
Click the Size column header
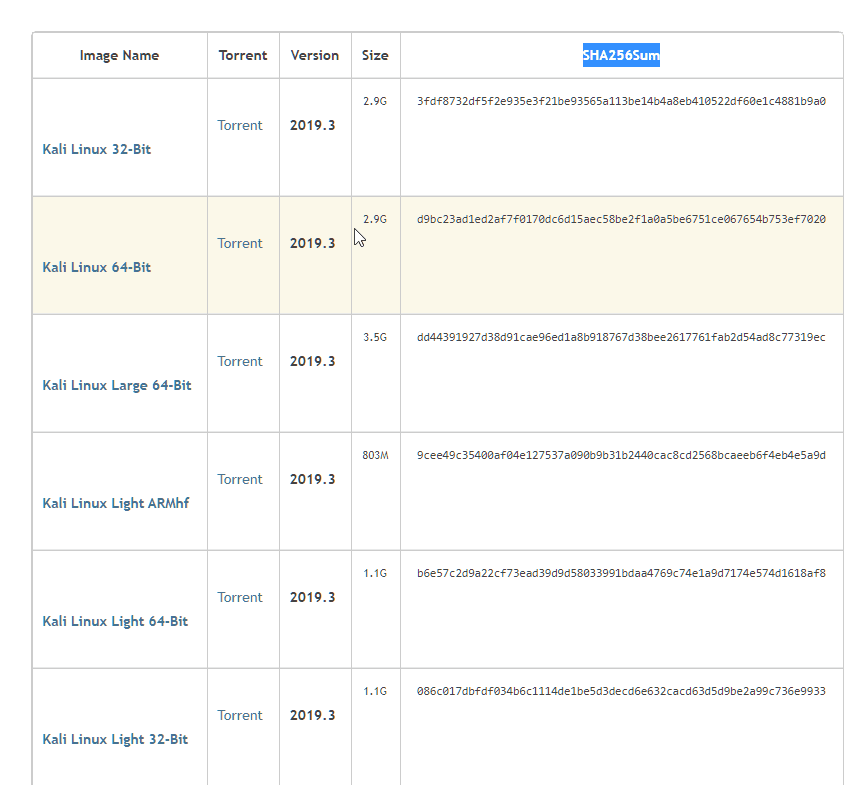point(375,55)
